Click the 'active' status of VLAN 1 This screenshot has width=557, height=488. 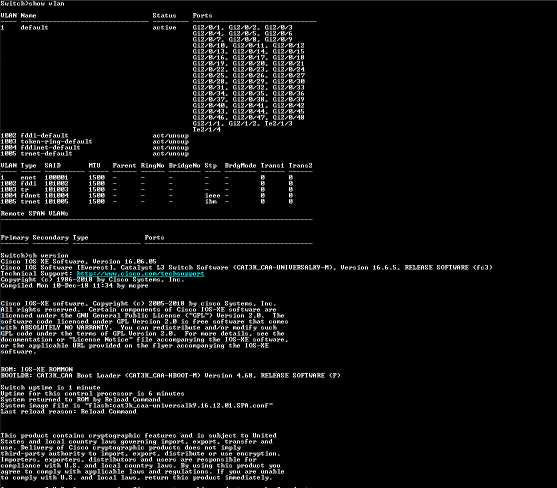coord(164,27)
